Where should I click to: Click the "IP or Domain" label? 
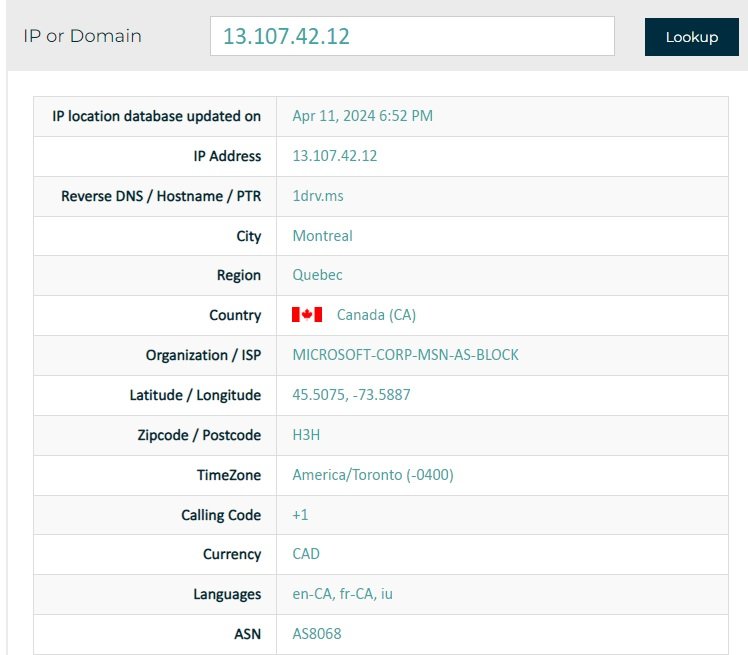point(83,36)
